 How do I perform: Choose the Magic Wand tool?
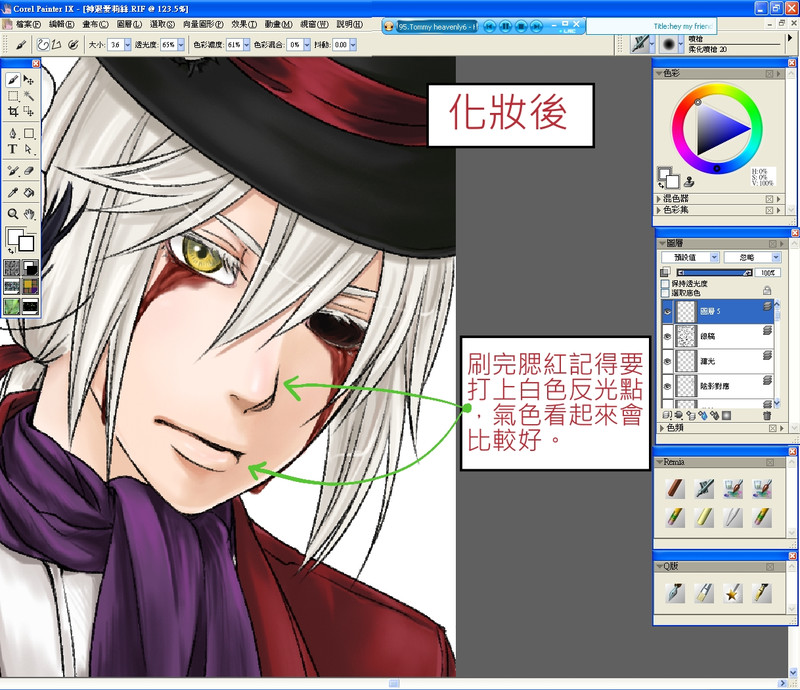point(29,95)
